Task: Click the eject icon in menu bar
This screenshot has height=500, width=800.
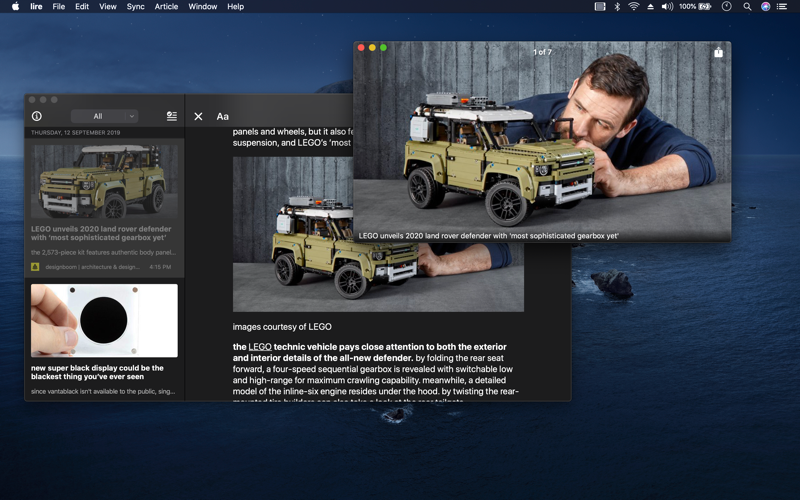Action: (x=651, y=7)
